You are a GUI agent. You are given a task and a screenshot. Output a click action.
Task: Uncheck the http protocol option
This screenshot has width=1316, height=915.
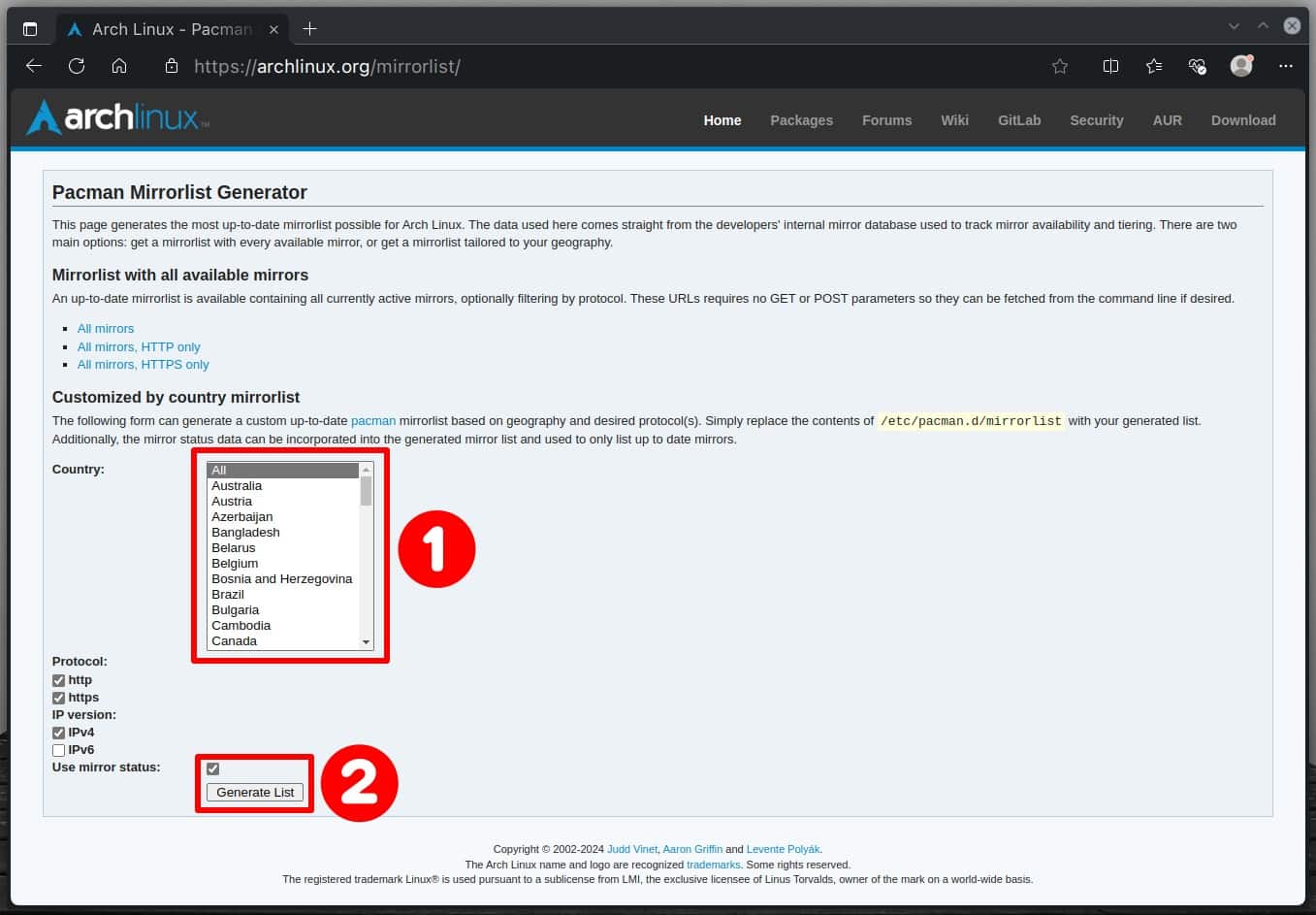tap(58, 680)
